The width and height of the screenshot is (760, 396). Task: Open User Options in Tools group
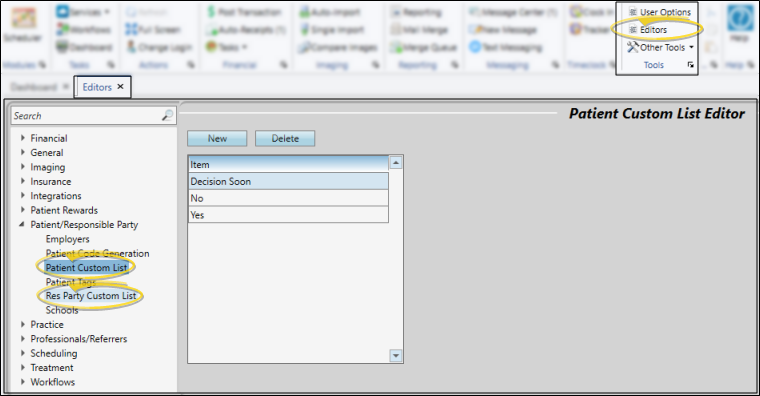point(660,12)
